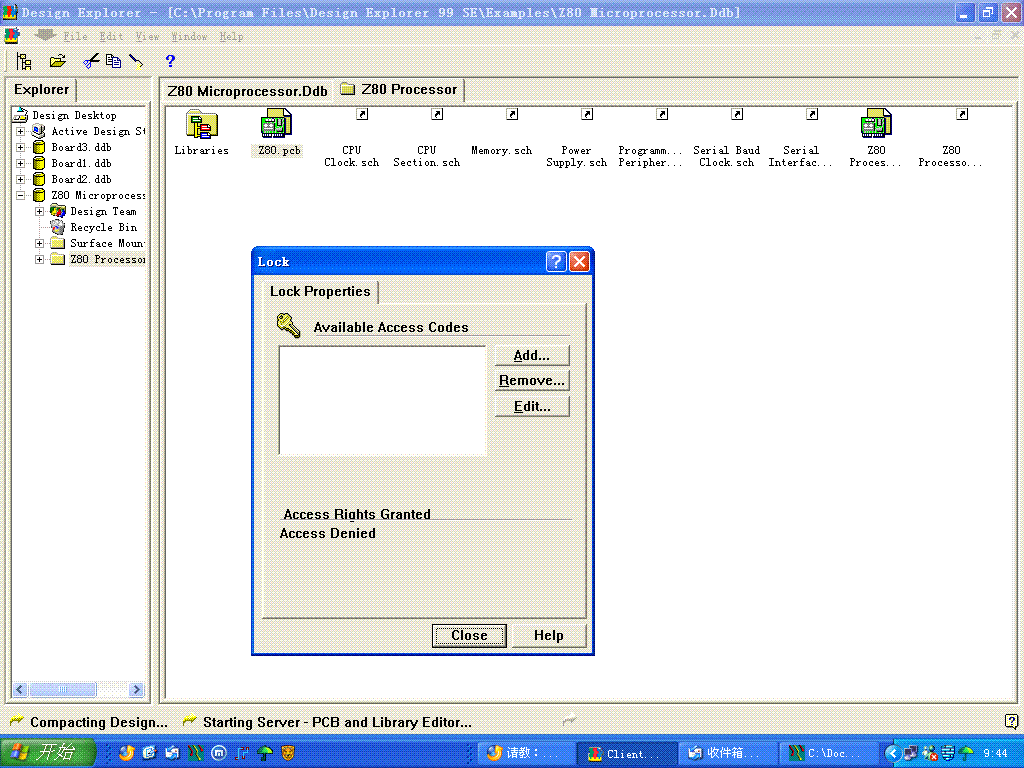Expand the Board1.ddb tree node
1024x768 pixels.
click(x=20, y=163)
